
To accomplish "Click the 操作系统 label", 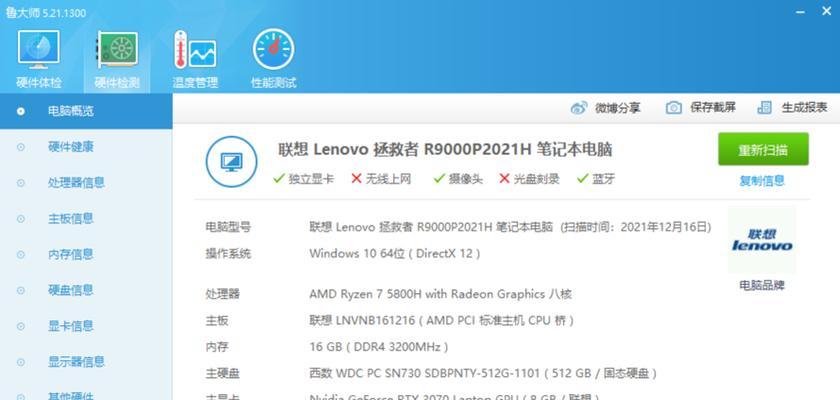I will click(228, 254).
